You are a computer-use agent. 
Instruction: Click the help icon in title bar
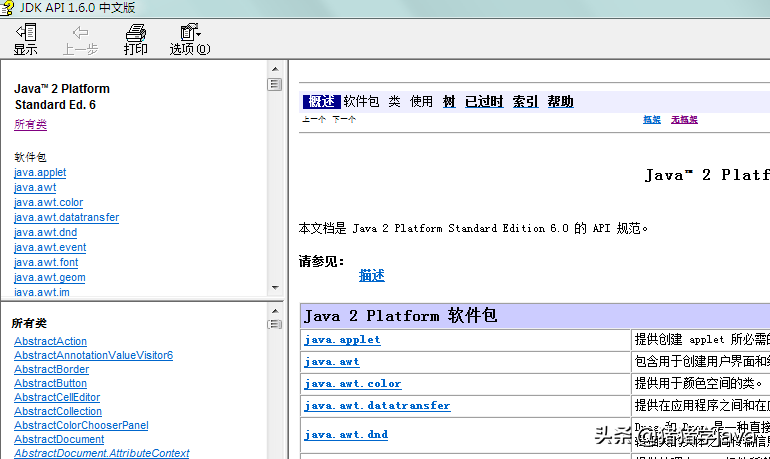point(7,8)
